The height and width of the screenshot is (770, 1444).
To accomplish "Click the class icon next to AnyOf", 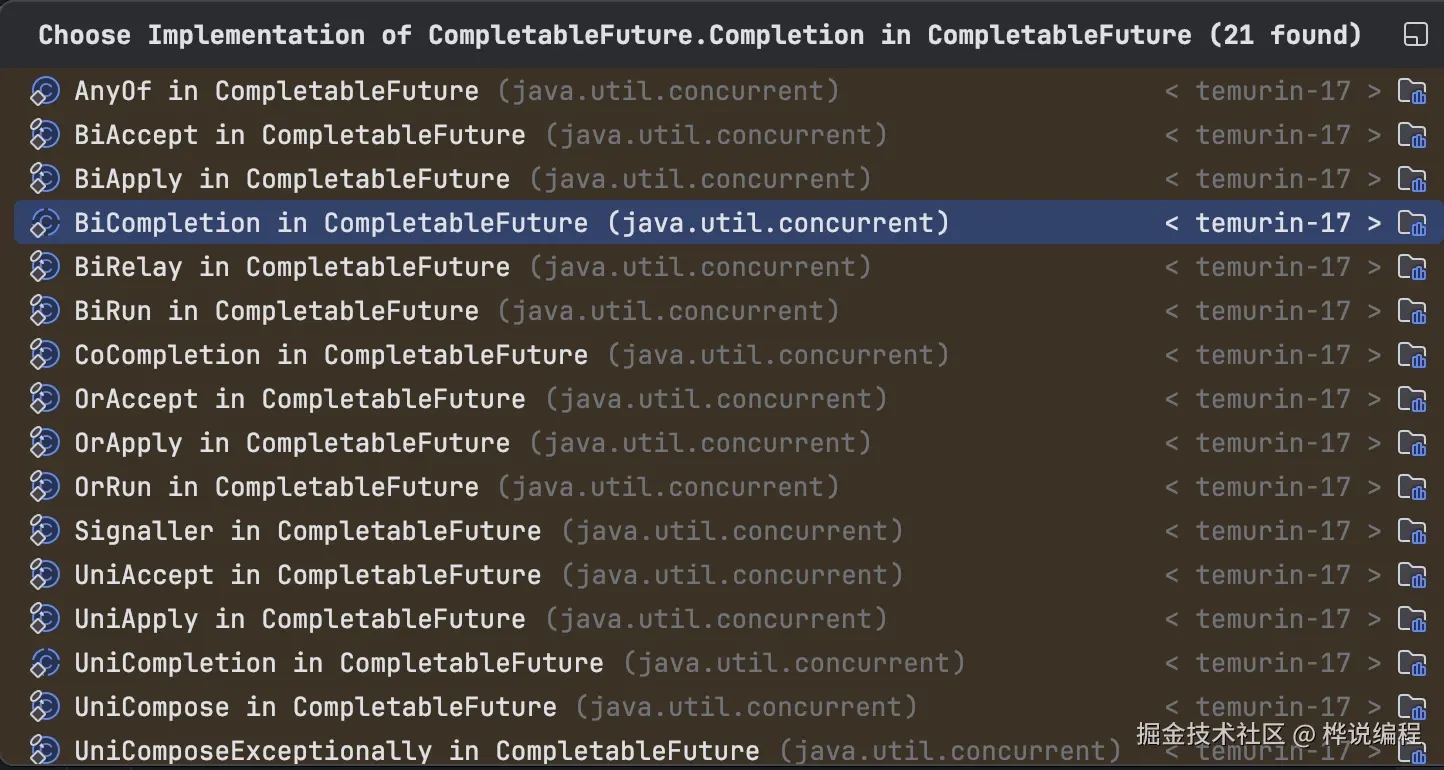I will tap(45, 91).
